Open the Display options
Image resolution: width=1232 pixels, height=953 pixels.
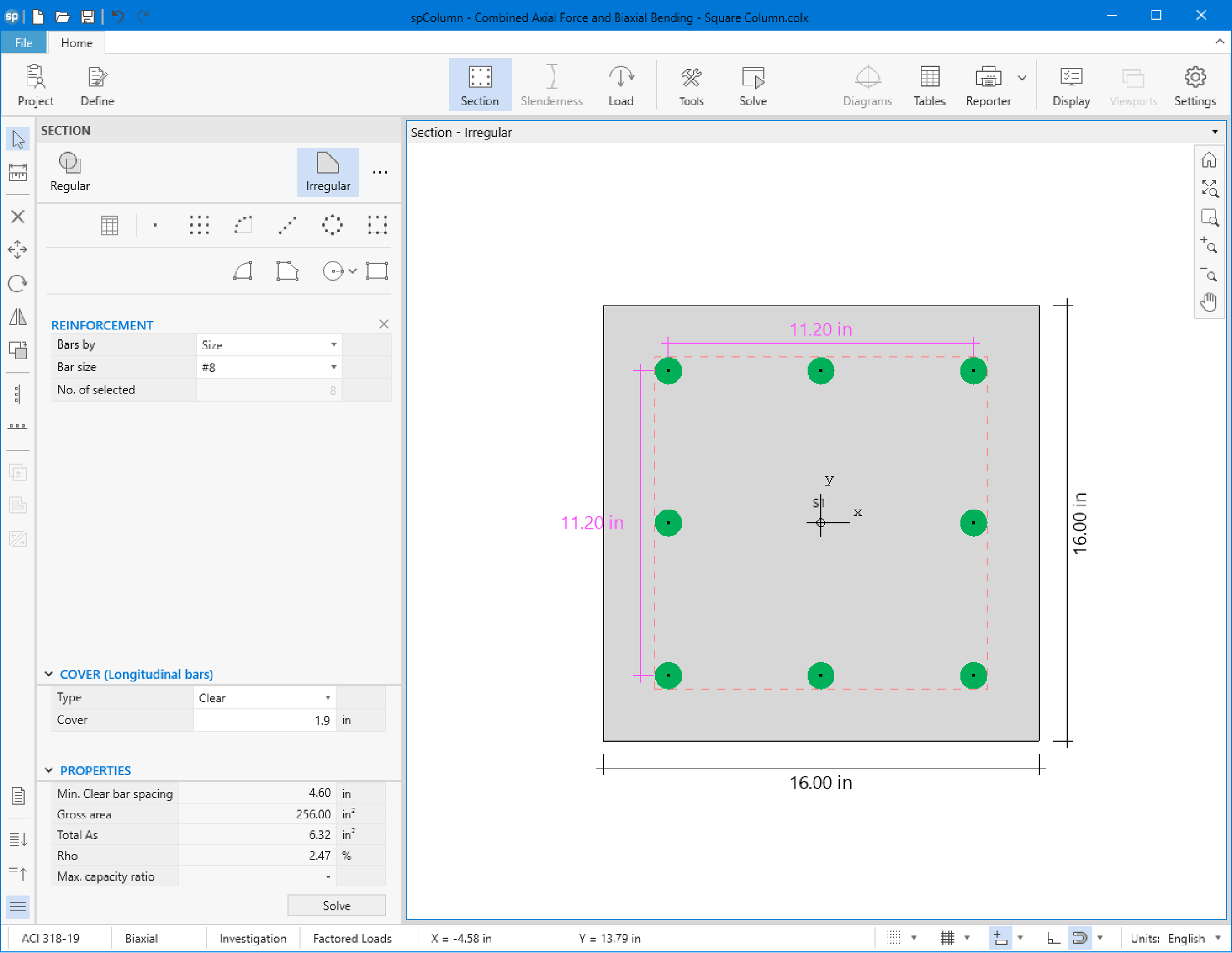1070,85
